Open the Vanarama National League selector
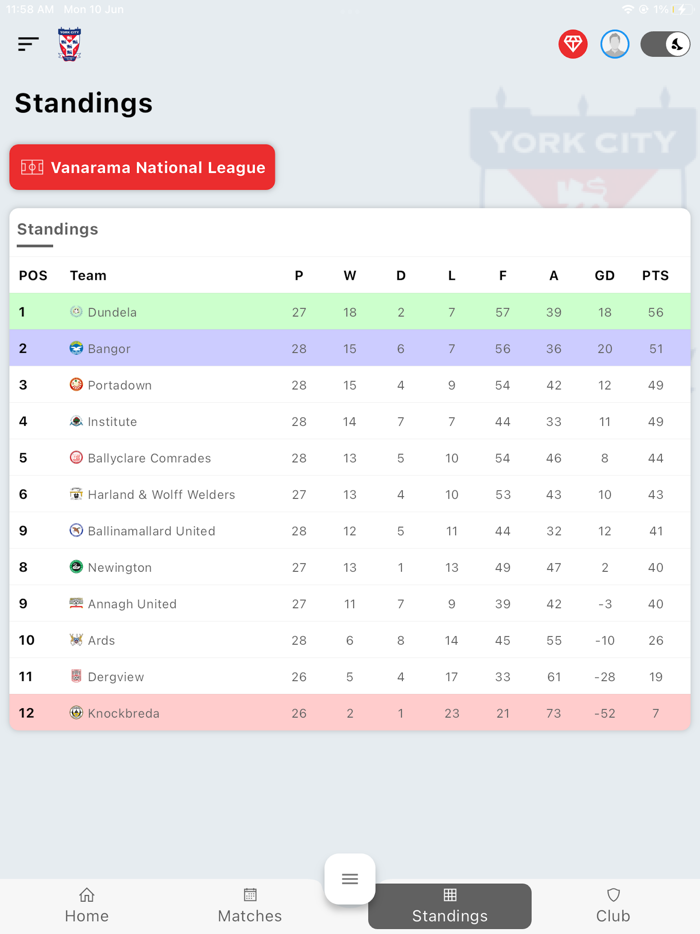Screen dimensions: 700x934 [141, 167]
